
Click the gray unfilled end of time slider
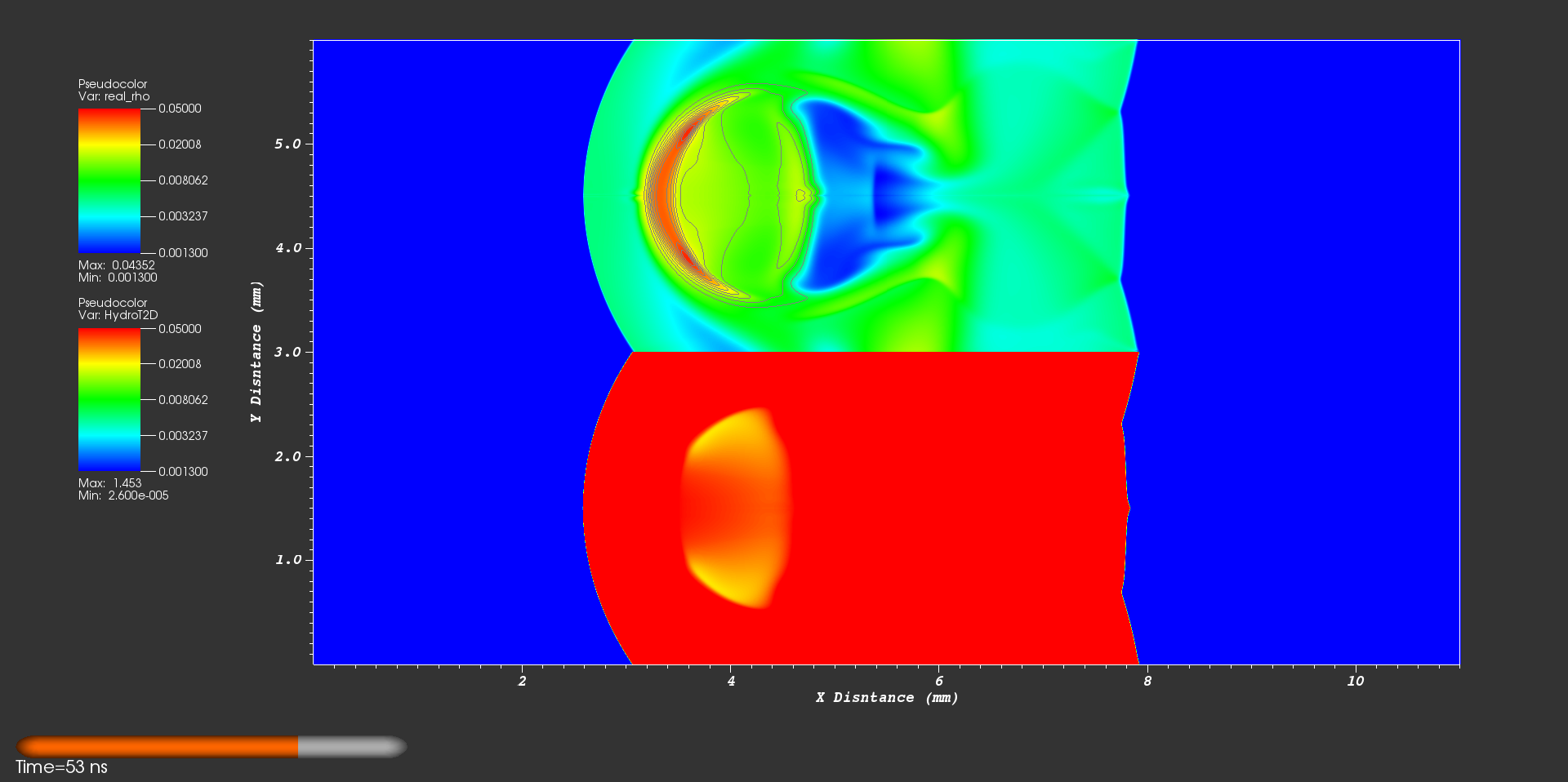[x=353, y=747]
